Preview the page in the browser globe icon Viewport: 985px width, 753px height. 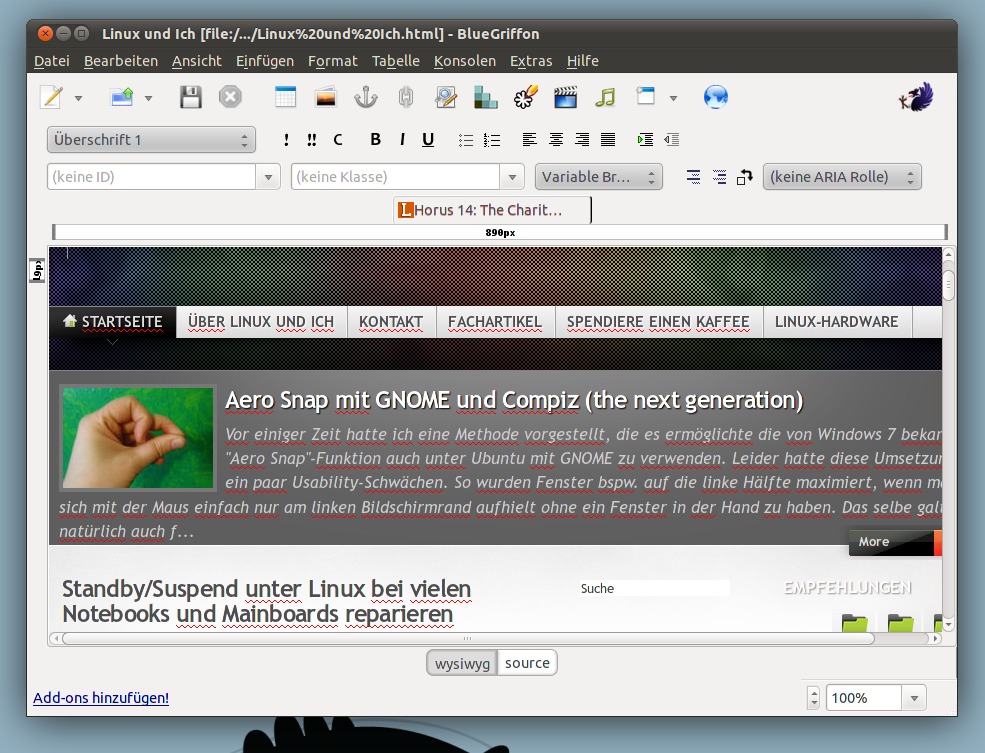click(x=716, y=96)
